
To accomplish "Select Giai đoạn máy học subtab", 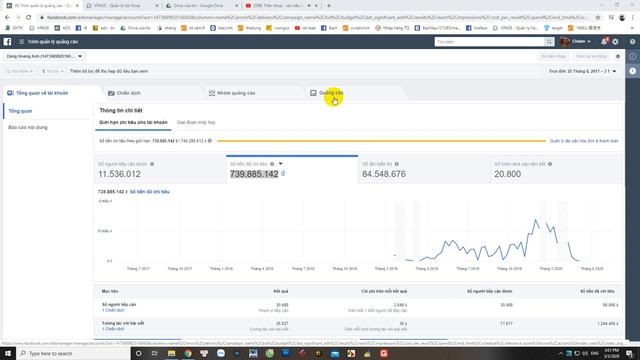I will coord(196,122).
